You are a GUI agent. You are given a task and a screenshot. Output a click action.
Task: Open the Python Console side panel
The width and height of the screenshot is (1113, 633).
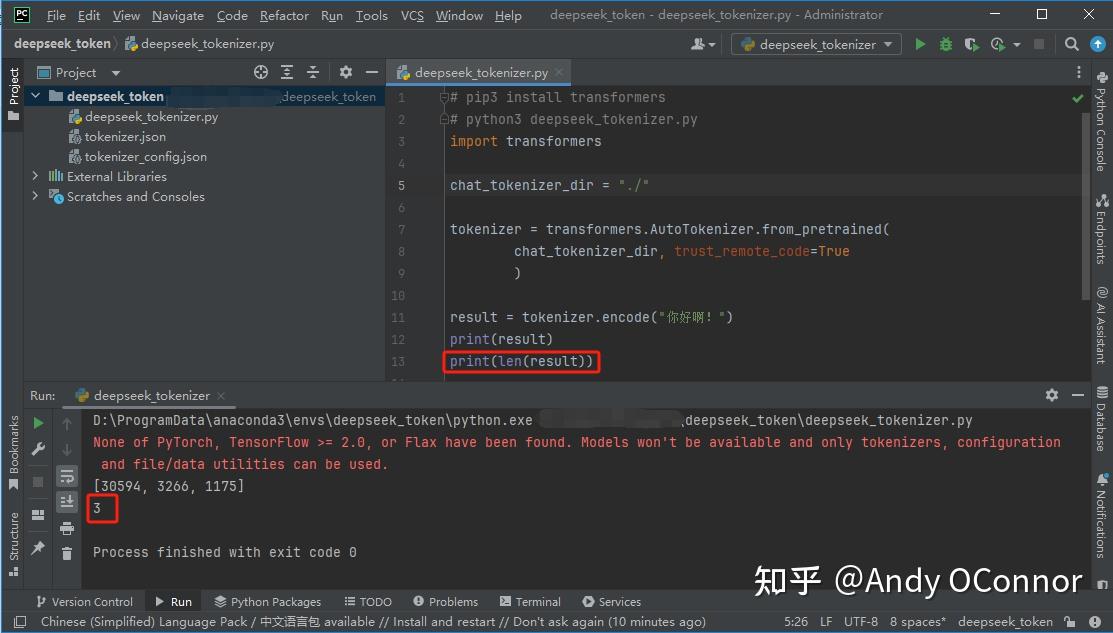point(1102,121)
